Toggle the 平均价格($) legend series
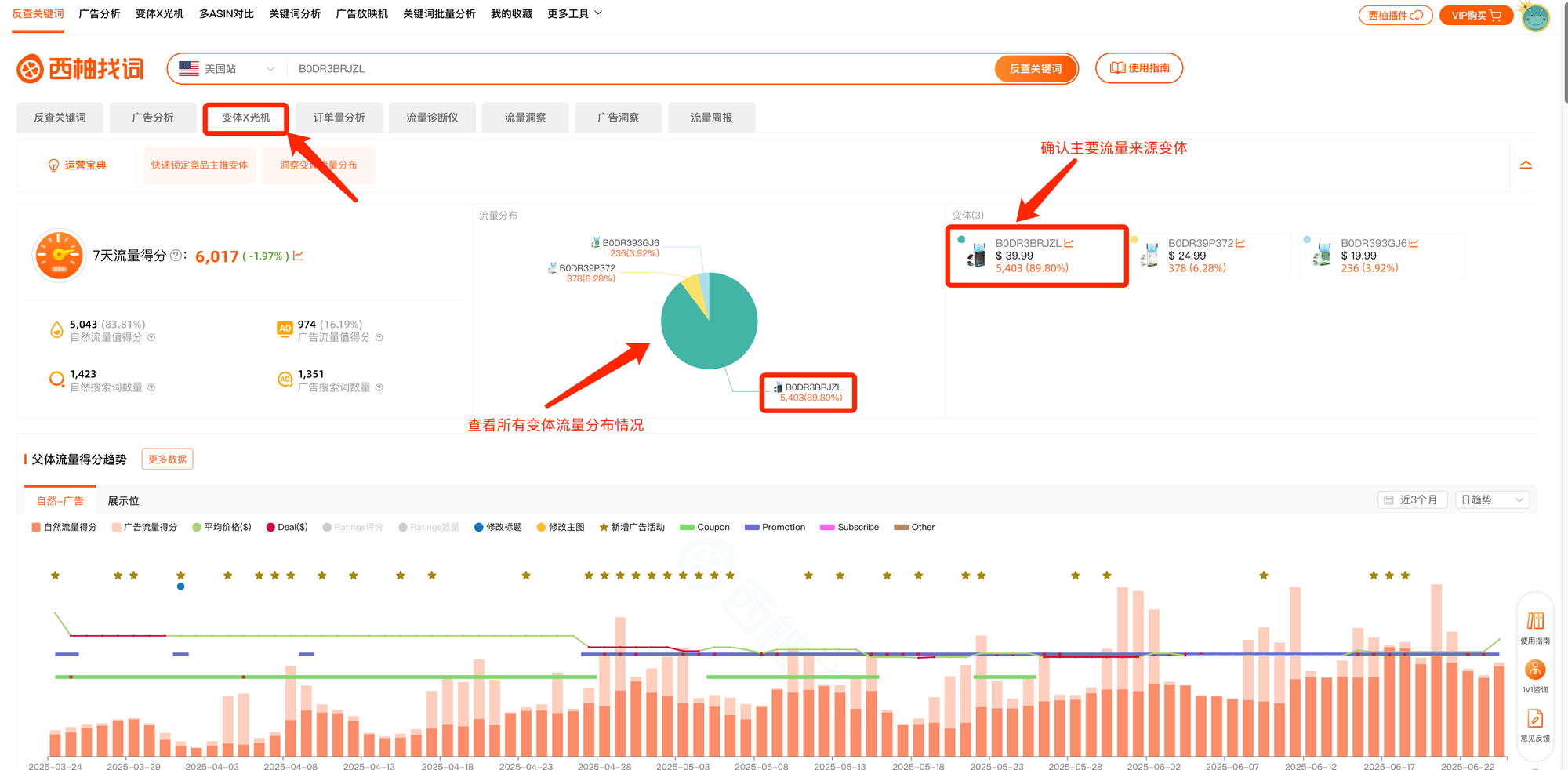 [x=222, y=527]
